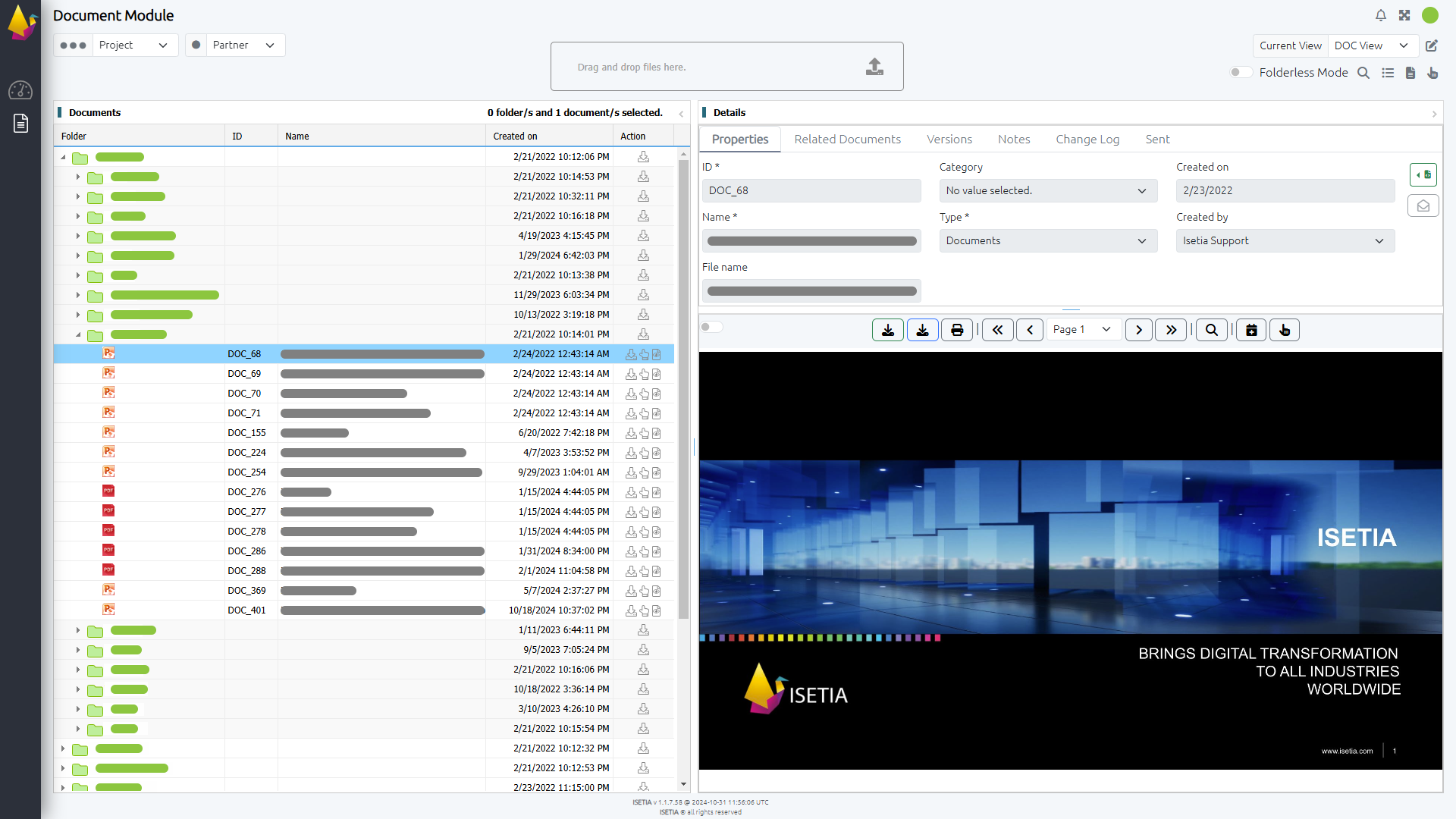Jump to first page of preview
Screen dimensions: 1456x819
click(x=998, y=330)
